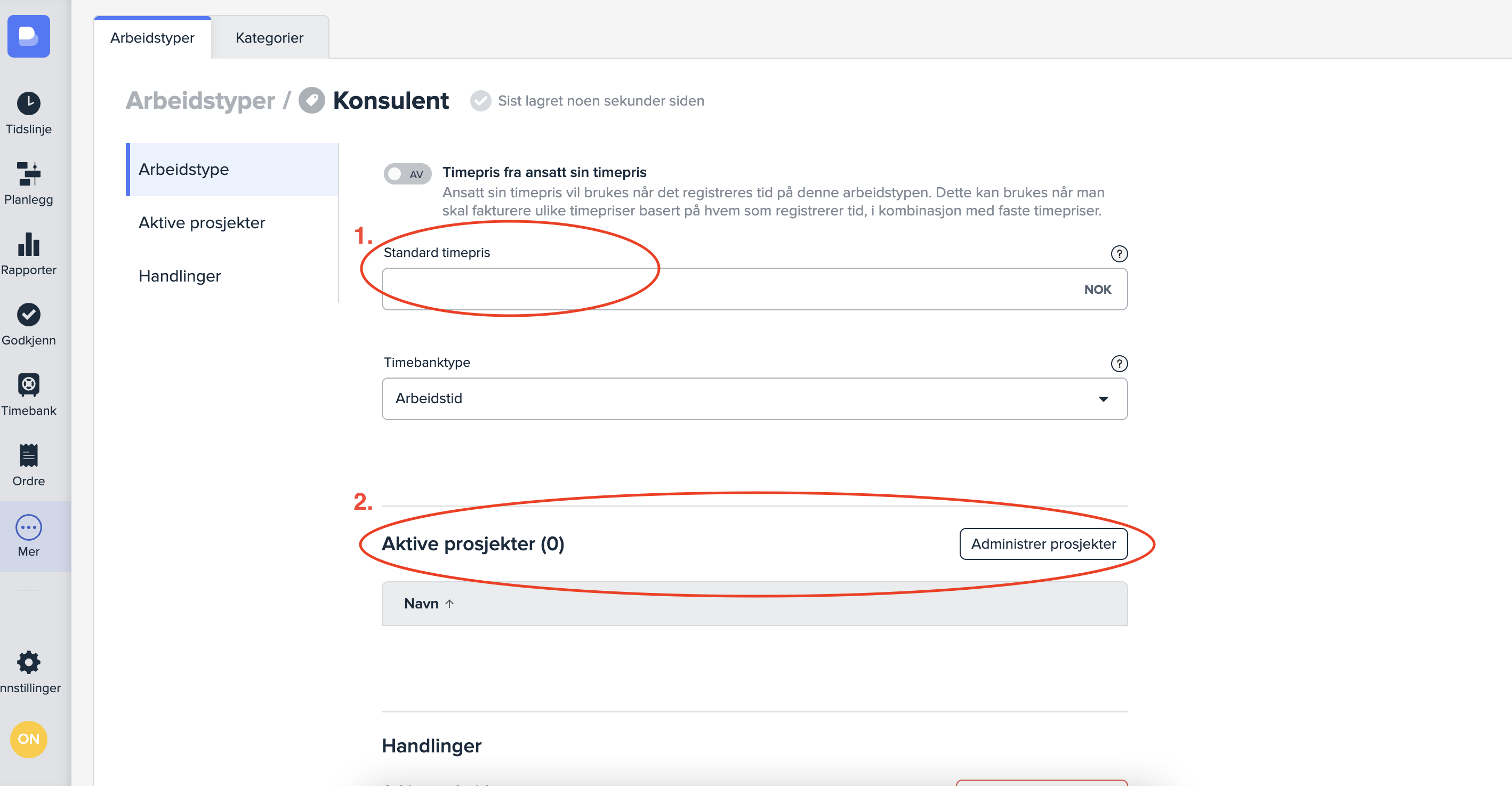
Task: Click help icon beside Timebanktype
Action: click(1119, 363)
